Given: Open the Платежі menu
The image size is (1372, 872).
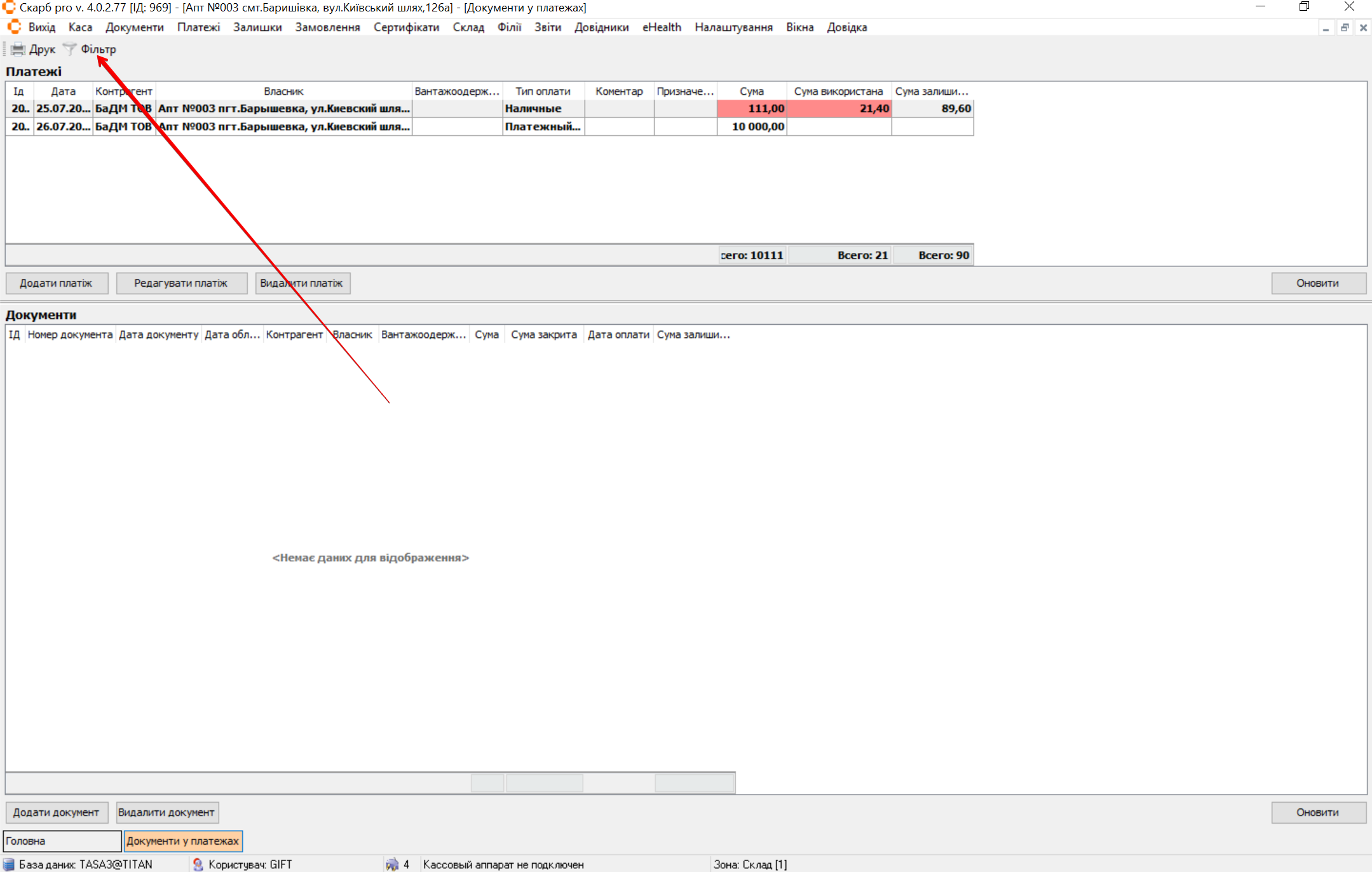Looking at the screenshot, I should pos(198,27).
